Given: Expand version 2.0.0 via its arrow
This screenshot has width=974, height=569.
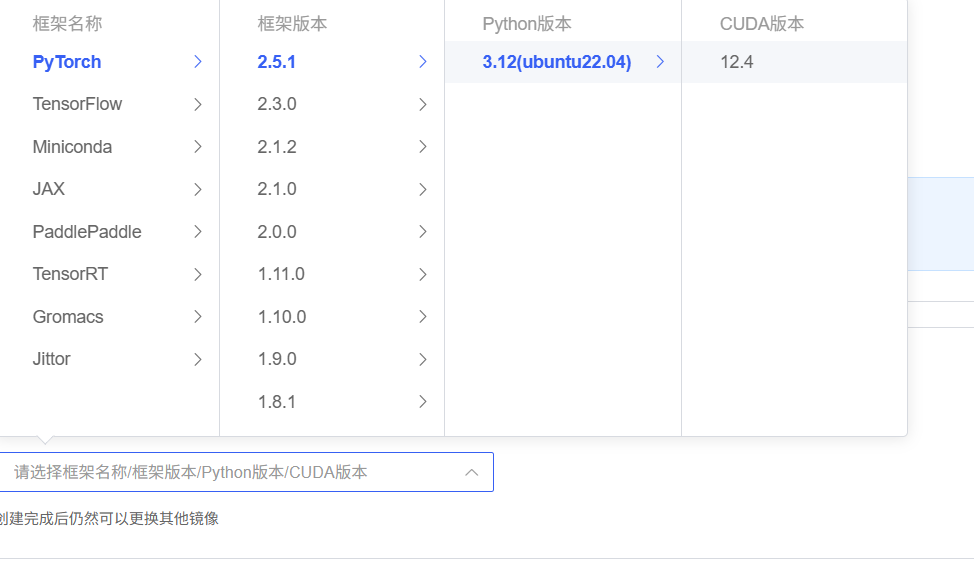Looking at the screenshot, I should [x=422, y=232].
